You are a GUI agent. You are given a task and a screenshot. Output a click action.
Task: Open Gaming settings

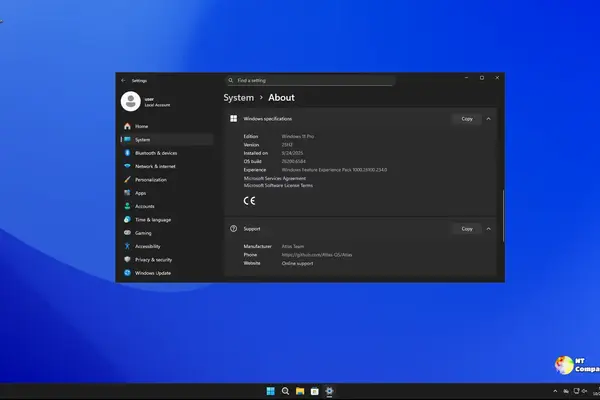(x=143, y=232)
